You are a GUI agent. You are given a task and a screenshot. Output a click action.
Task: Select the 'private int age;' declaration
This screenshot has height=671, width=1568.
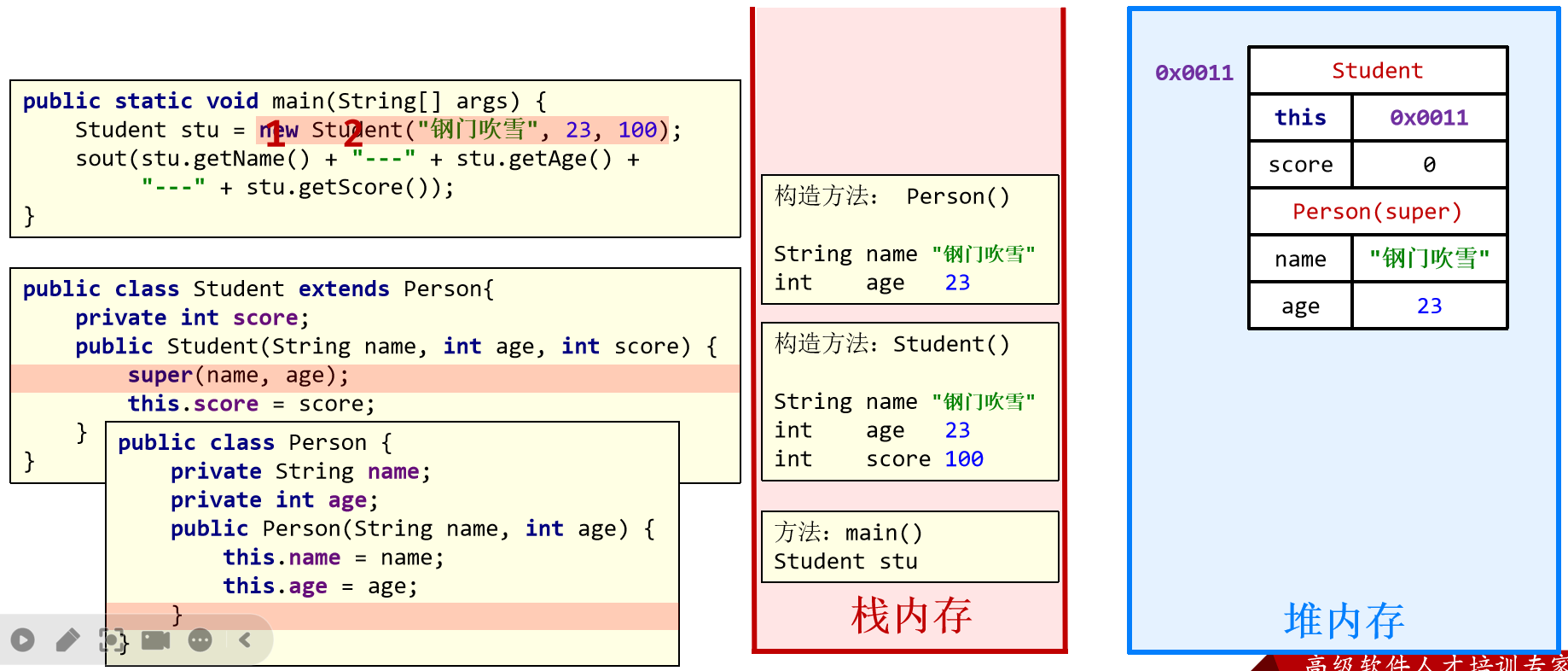pyautogui.click(x=274, y=499)
